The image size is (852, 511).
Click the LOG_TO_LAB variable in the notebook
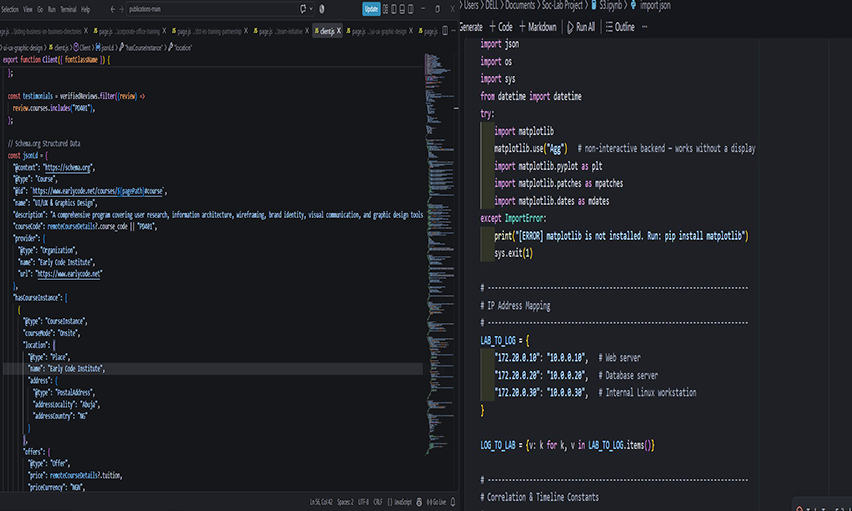(x=498, y=445)
